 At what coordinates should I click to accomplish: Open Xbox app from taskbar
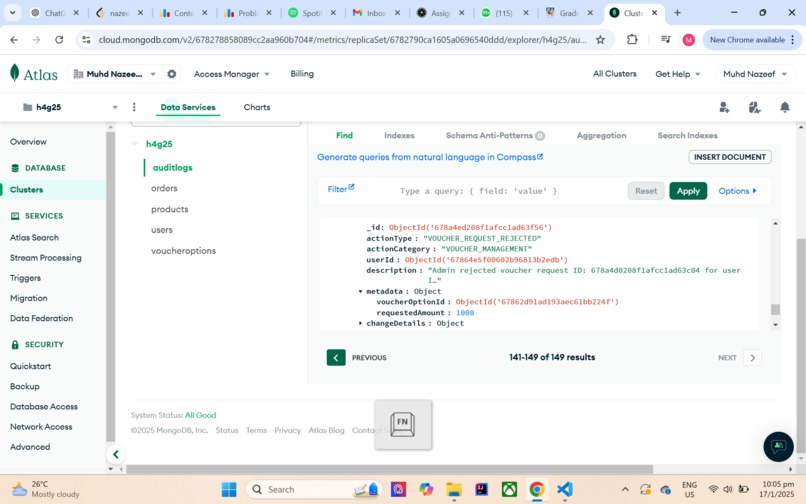[509, 489]
